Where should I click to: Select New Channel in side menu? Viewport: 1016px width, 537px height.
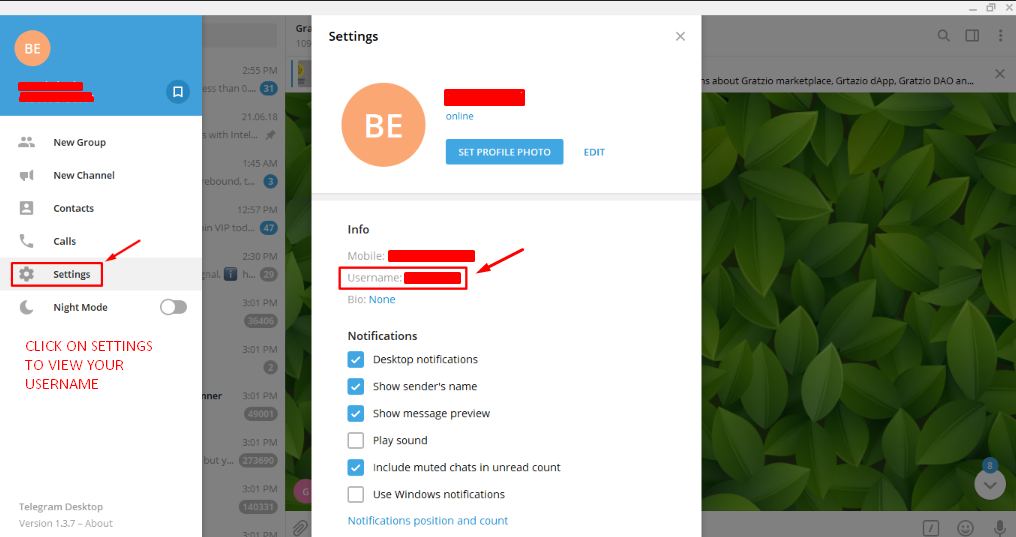tap(101, 176)
